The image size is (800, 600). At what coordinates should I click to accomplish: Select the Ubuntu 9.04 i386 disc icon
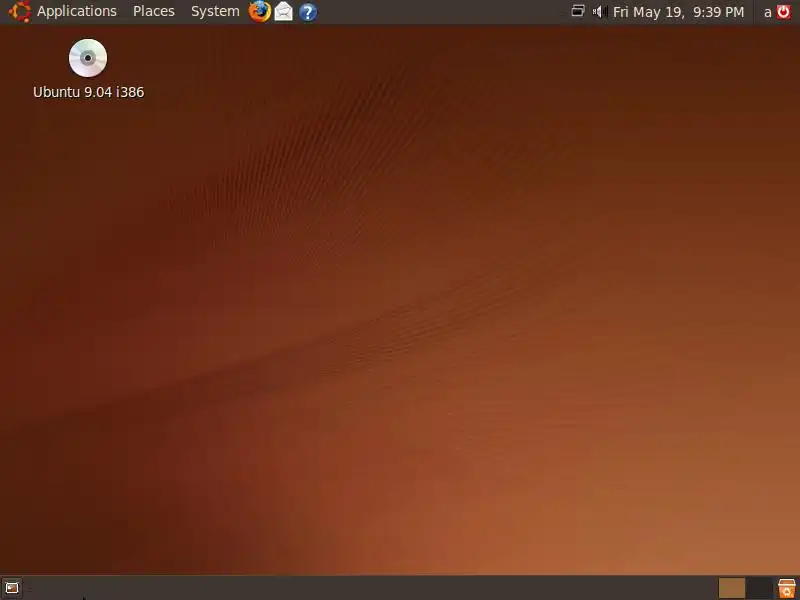click(x=88, y=58)
